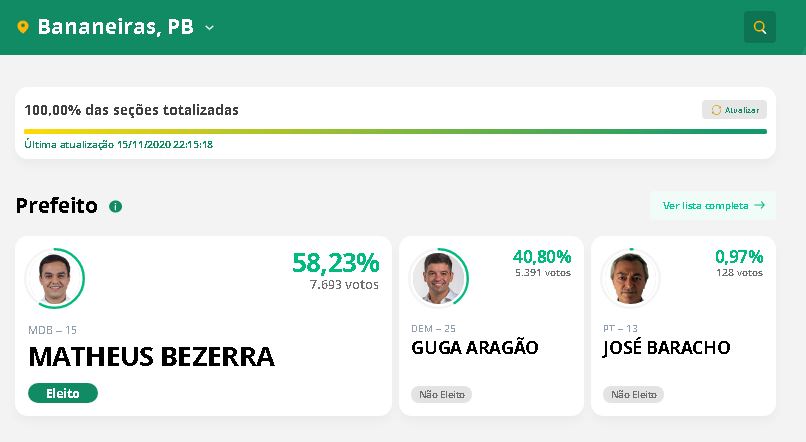Click the info icon beside Prefeito
Image resolution: width=806 pixels, height=442 pixels.
(x=115, y=206)
